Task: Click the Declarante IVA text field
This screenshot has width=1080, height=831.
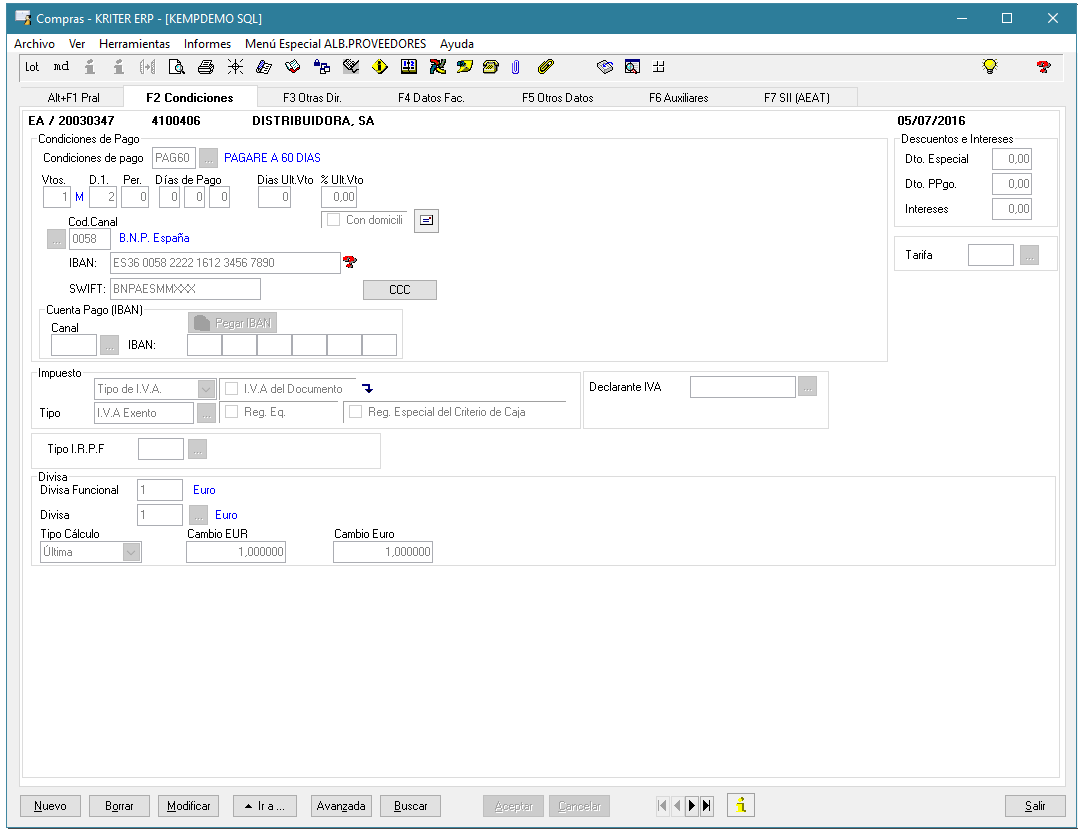Action: click(742, 387)
